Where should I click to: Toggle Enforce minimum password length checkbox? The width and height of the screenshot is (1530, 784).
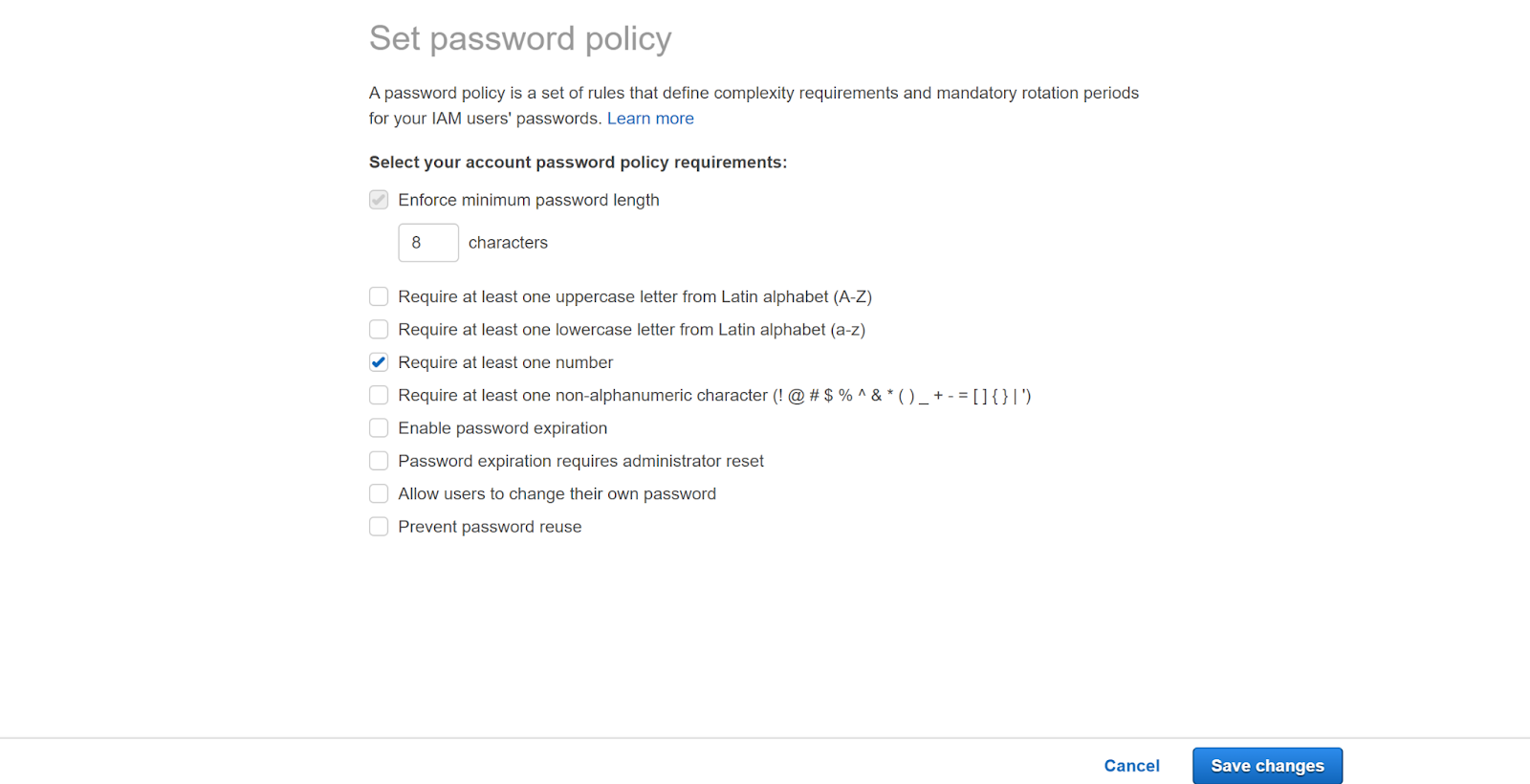pyautogui.click(x=379, y=200)
